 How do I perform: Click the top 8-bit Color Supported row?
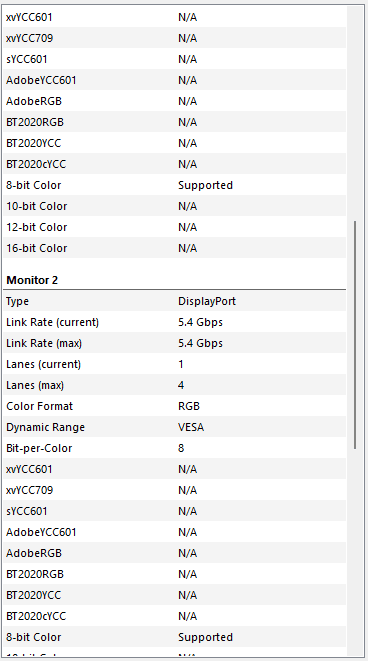[x=175, y=185]
